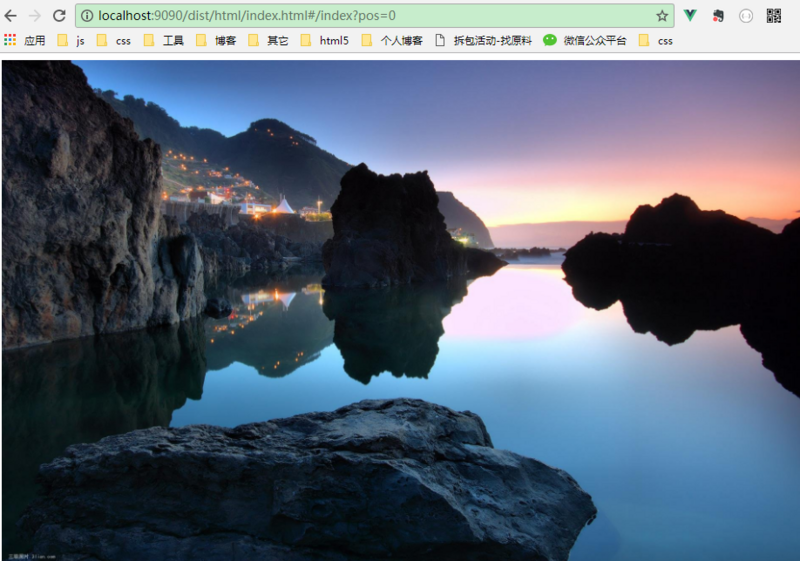Open the 博客 bookmark folder

pos(216,40)
